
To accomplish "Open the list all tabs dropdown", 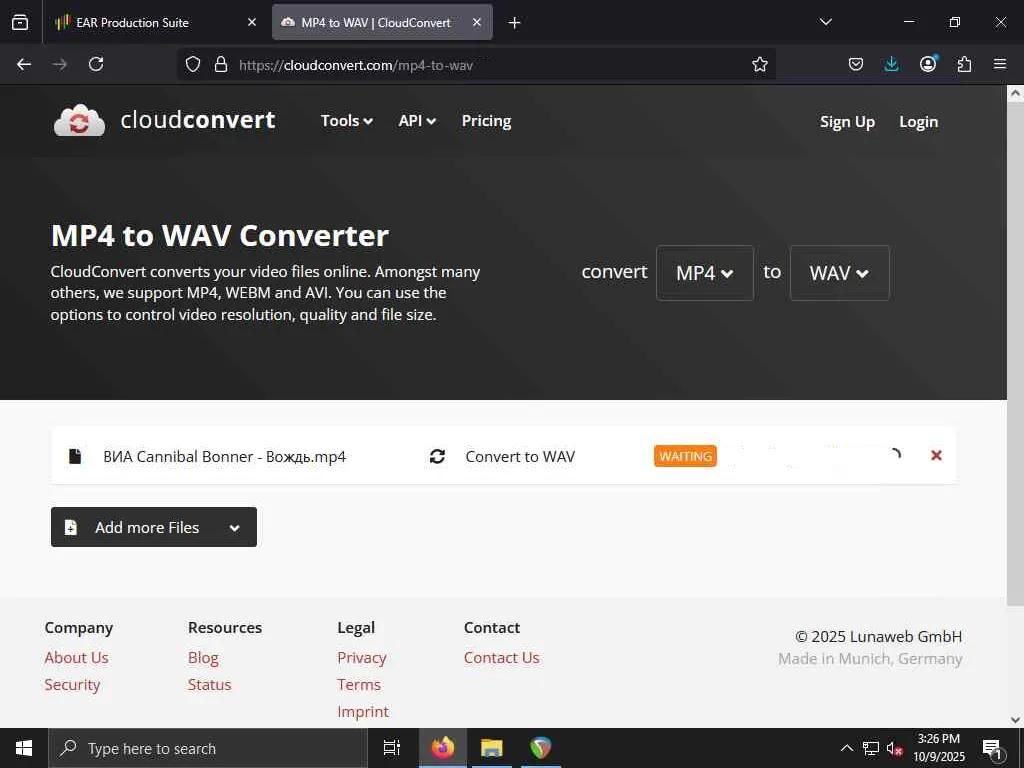I will point(825,22).
